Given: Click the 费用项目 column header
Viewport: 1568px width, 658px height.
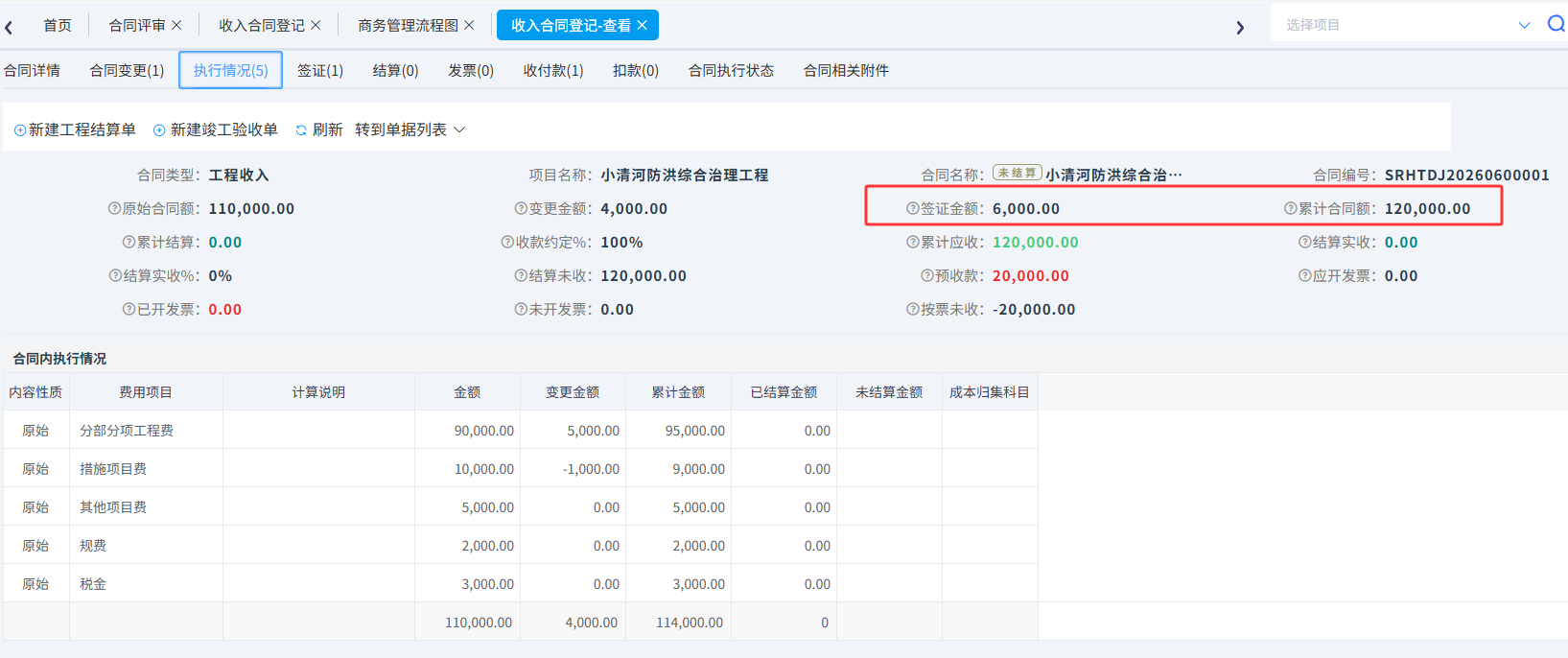Looking at the screenshot, I should coord(146,391).
